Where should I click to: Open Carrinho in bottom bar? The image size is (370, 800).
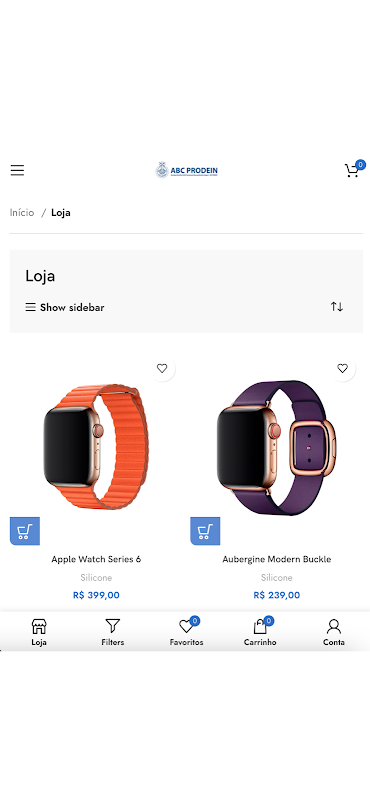tap(260, 632)
